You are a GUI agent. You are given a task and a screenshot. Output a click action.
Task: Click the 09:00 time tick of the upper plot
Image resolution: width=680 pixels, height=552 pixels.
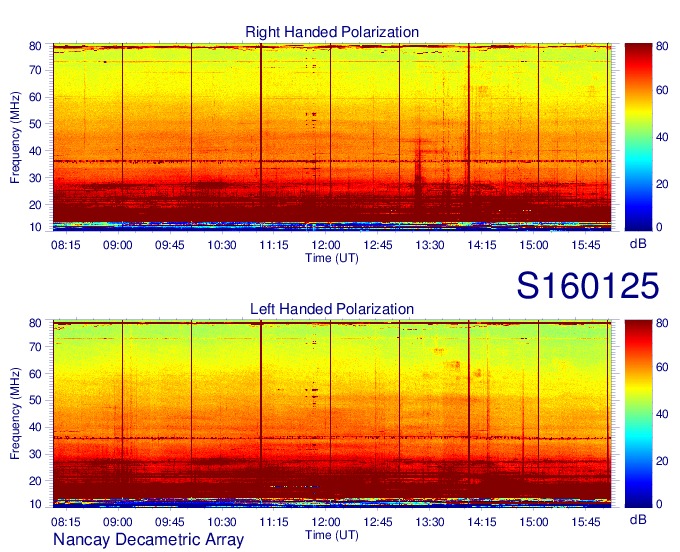coord(118,245)
